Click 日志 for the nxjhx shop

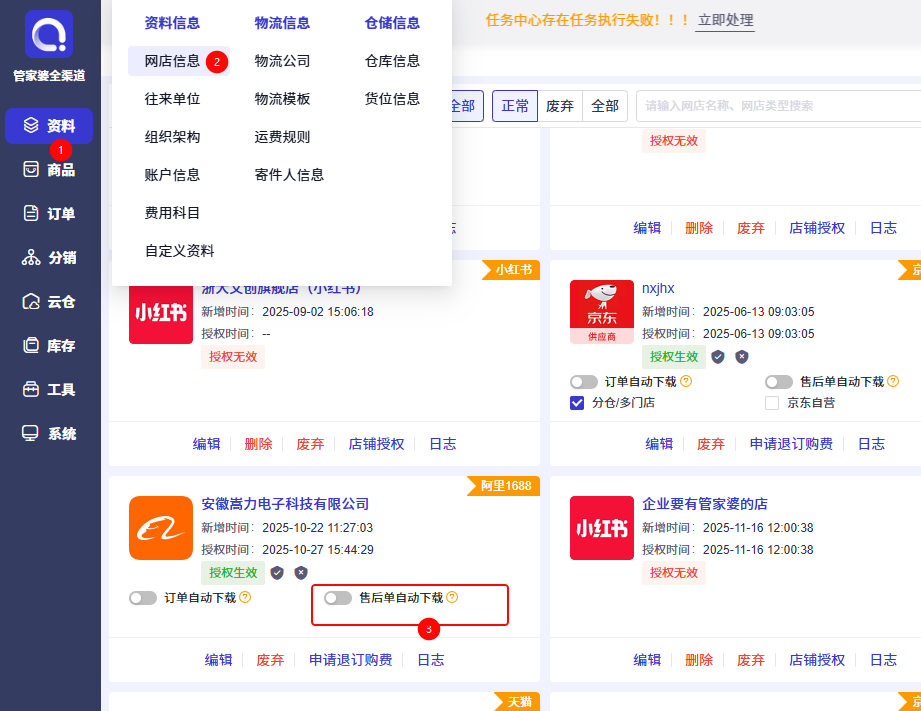tap(871, 444)
